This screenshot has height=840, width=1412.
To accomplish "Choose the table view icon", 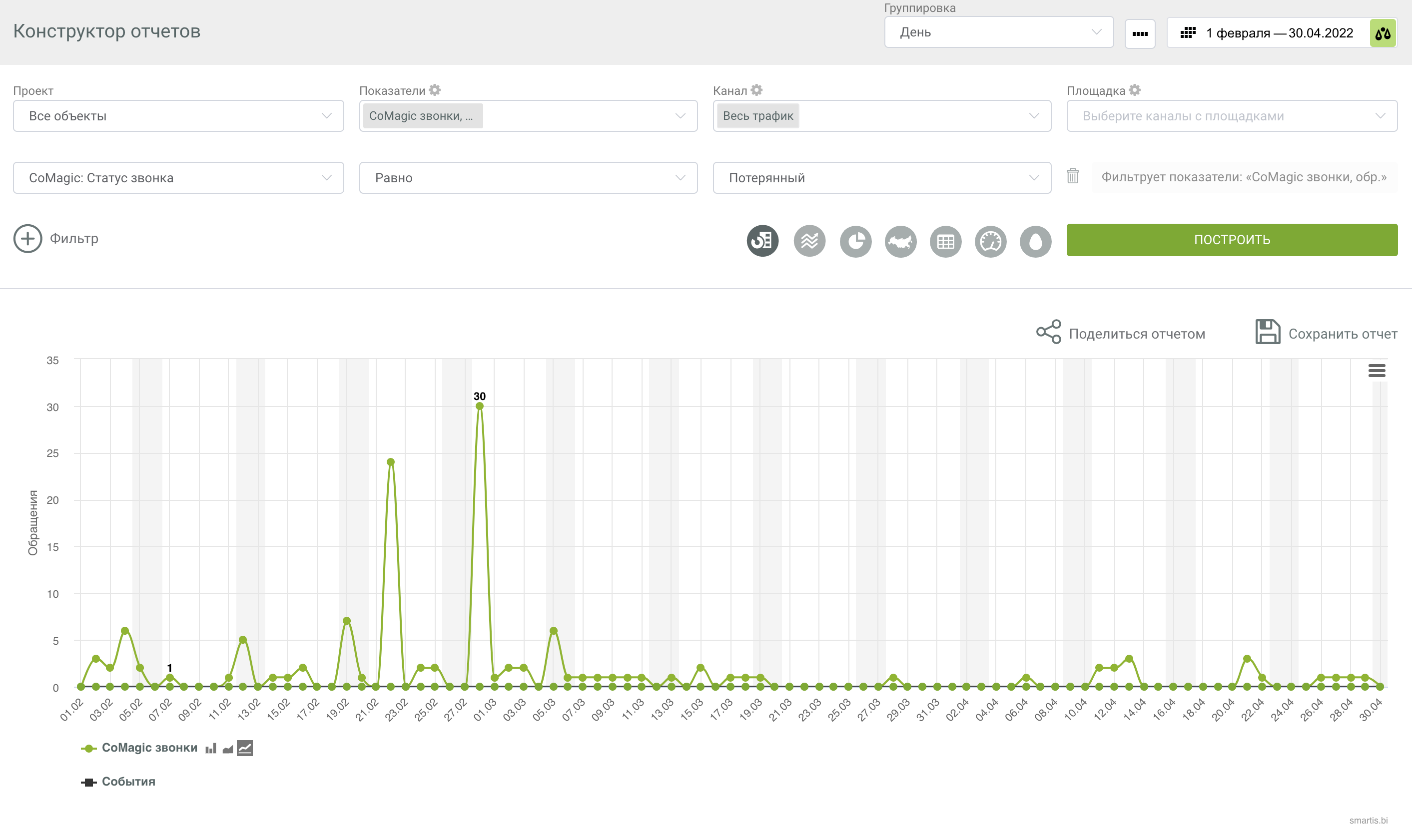I will pos(945,241).
